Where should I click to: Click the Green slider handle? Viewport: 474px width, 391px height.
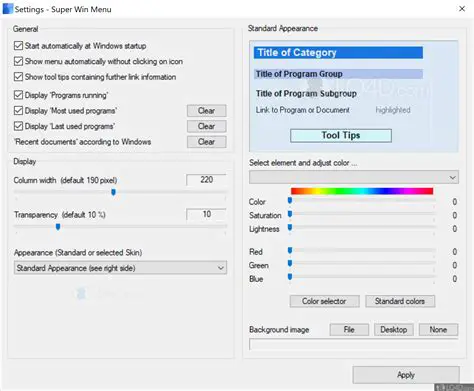[290, 264]
